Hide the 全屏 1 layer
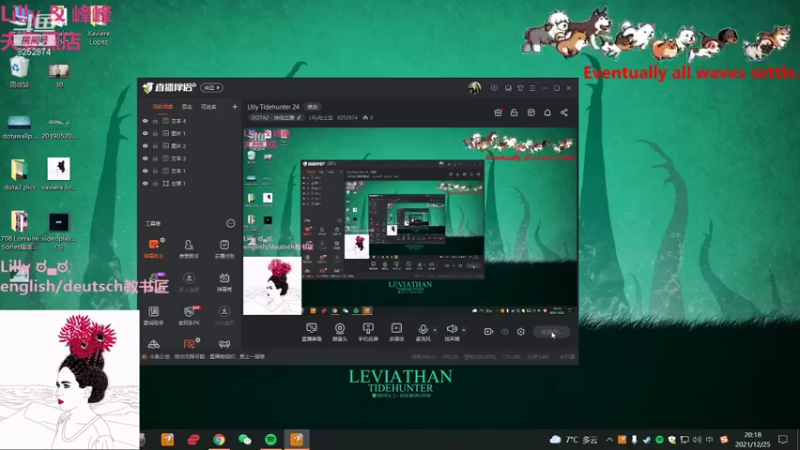The image size is (800, 450). [145, 183]
